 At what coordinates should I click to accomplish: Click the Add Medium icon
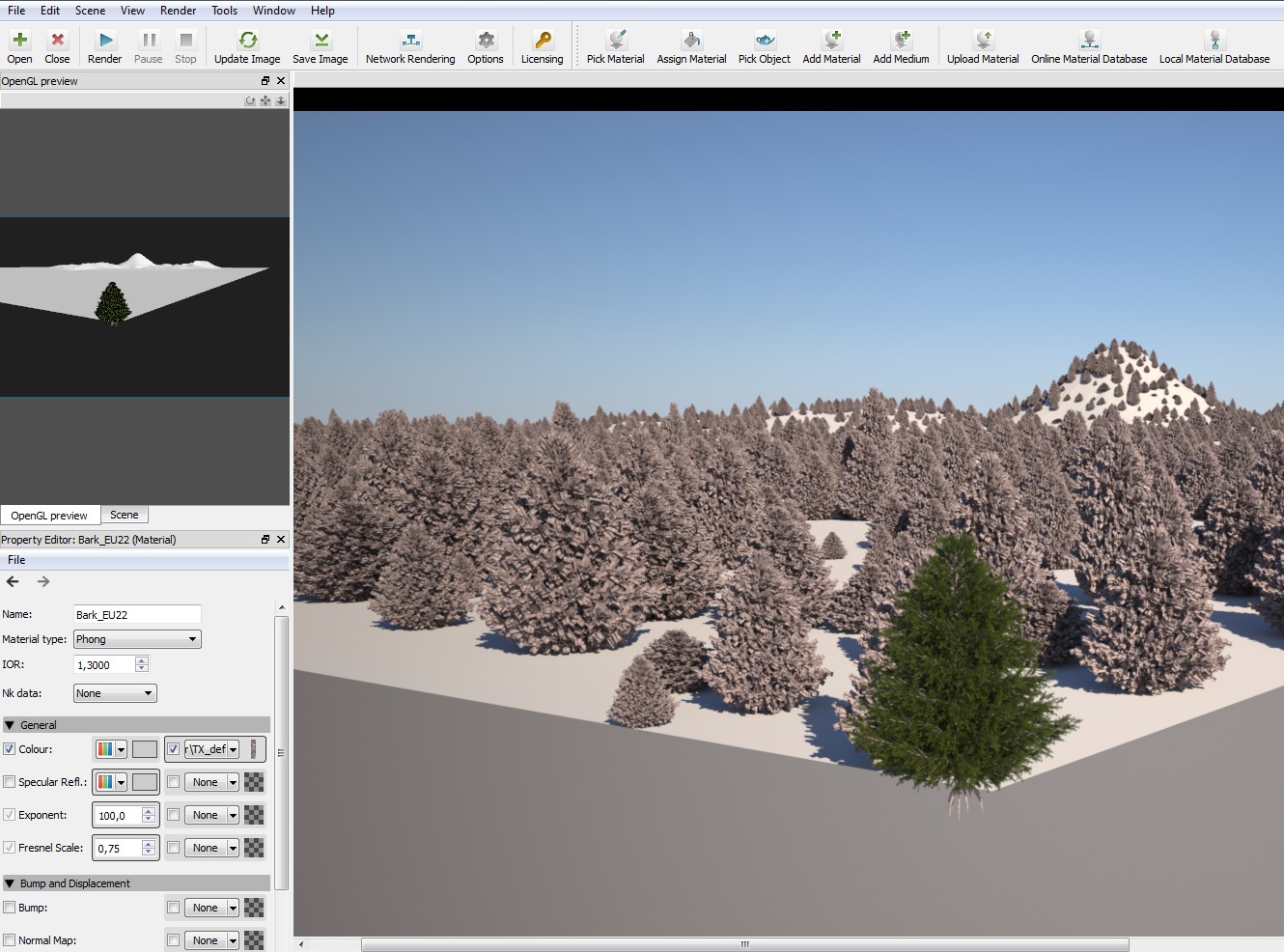pyautogui.click(x=901, y=41)
